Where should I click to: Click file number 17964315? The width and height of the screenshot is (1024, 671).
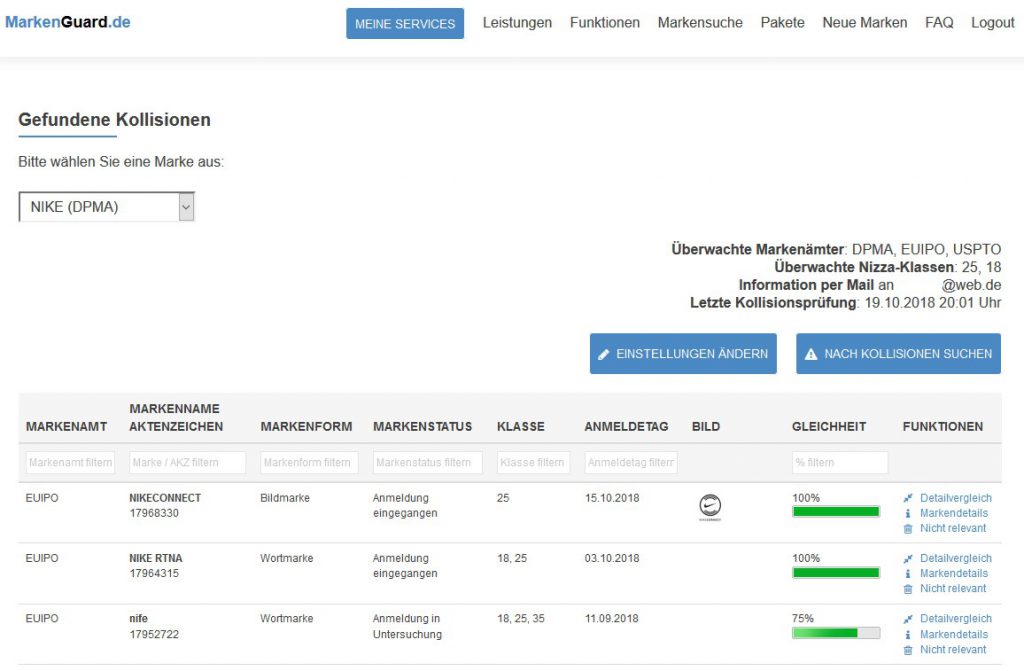point(154,574)
